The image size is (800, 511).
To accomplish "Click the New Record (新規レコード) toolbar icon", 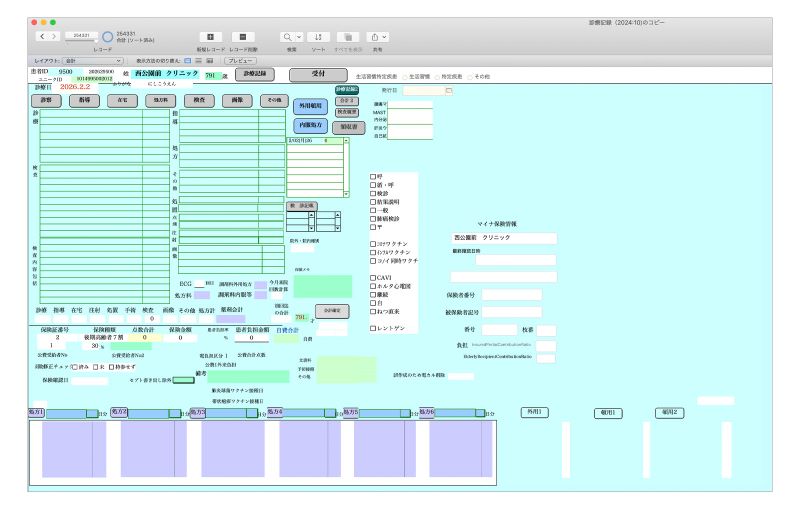I will pos(211,36).
